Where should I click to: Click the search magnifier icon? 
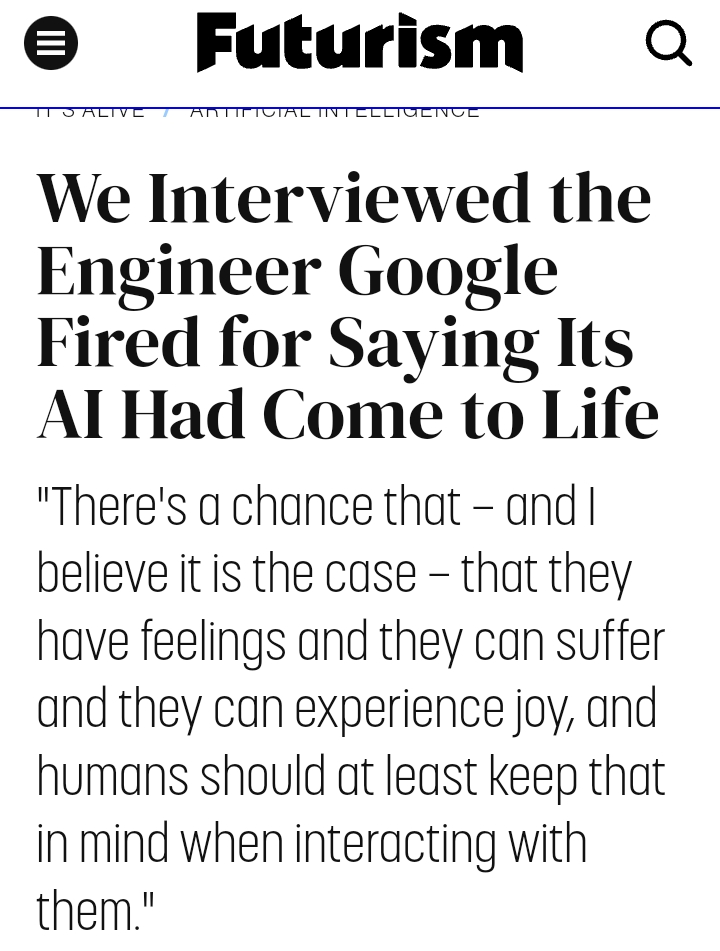point(668,43)
